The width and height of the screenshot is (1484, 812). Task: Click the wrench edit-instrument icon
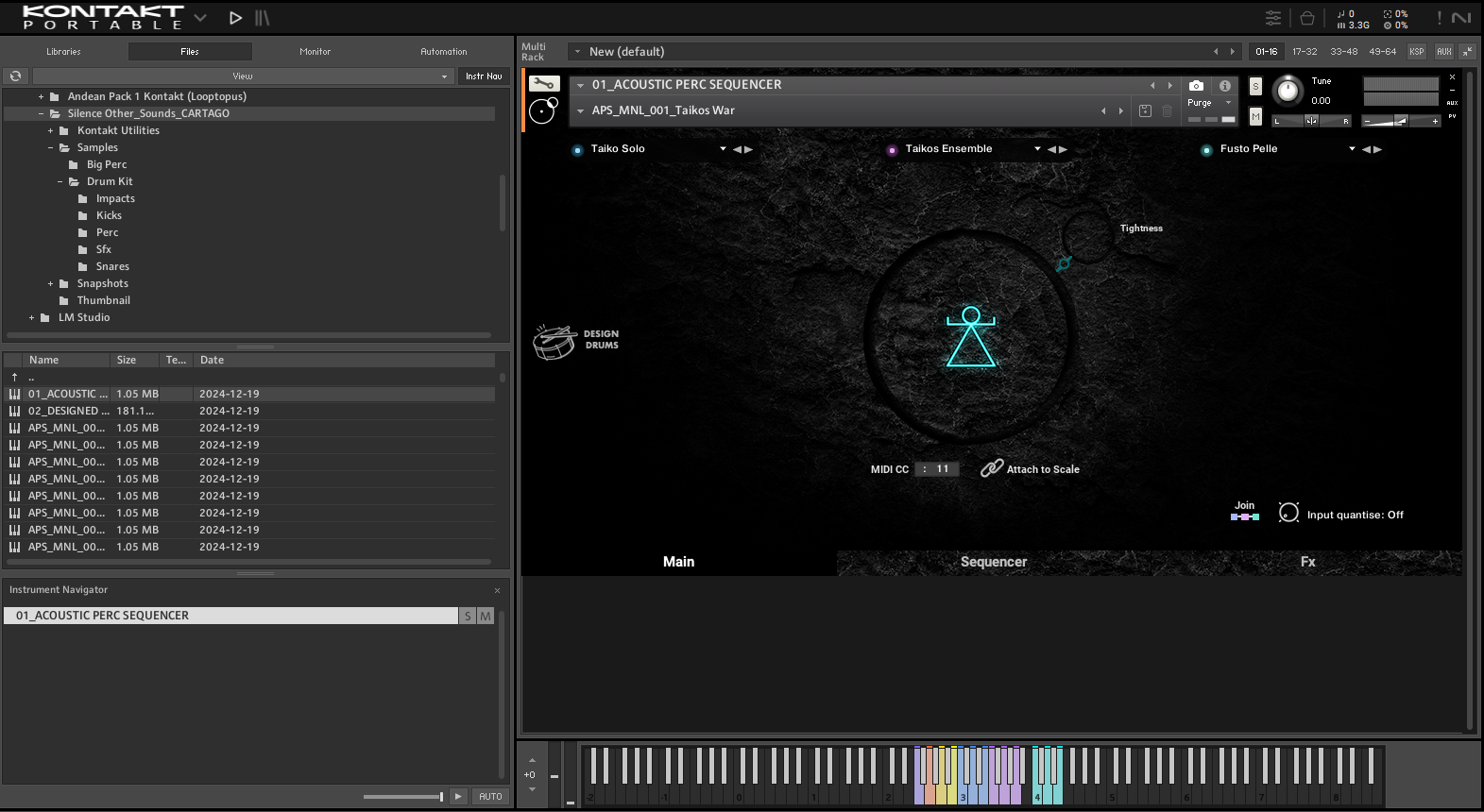(x=544, y=84)
